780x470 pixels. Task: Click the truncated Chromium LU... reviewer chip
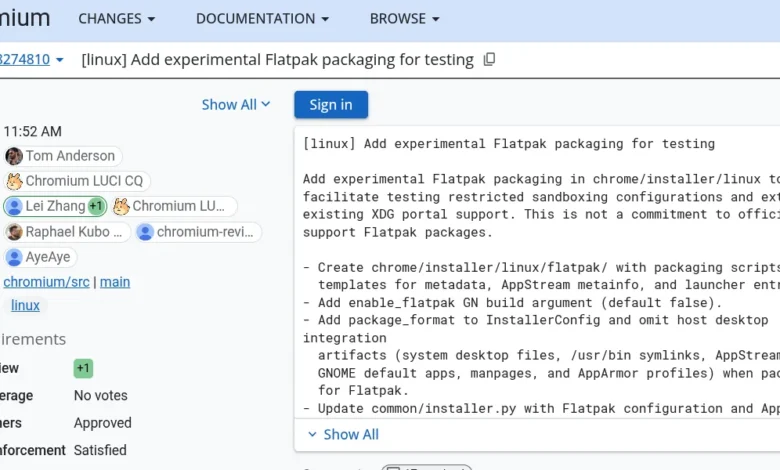tap(174, 206)
